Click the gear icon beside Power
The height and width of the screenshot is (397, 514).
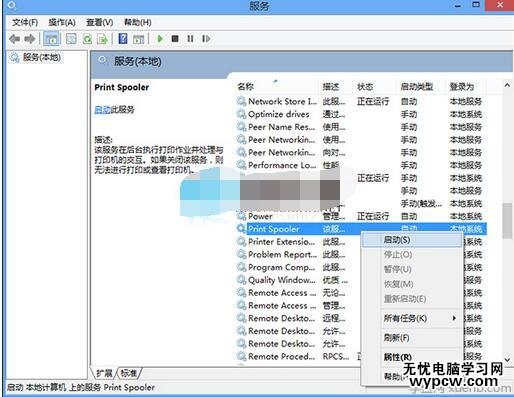(x=241, y=216)
